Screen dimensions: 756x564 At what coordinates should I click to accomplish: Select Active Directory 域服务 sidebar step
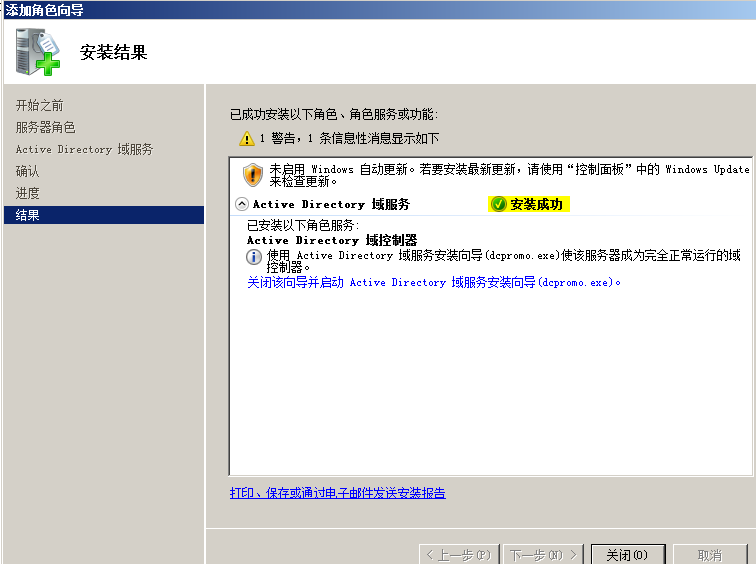click(x=84, y=149)
